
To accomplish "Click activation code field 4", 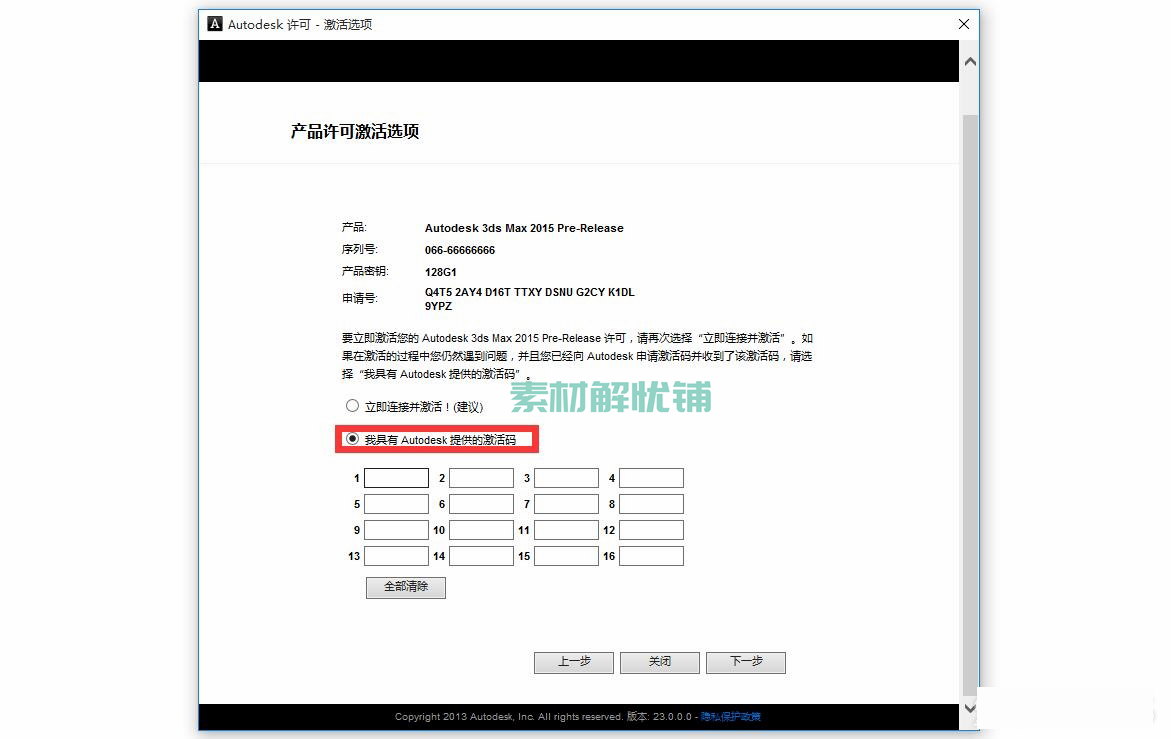I will pyautogui.click(x=651, y=478).
